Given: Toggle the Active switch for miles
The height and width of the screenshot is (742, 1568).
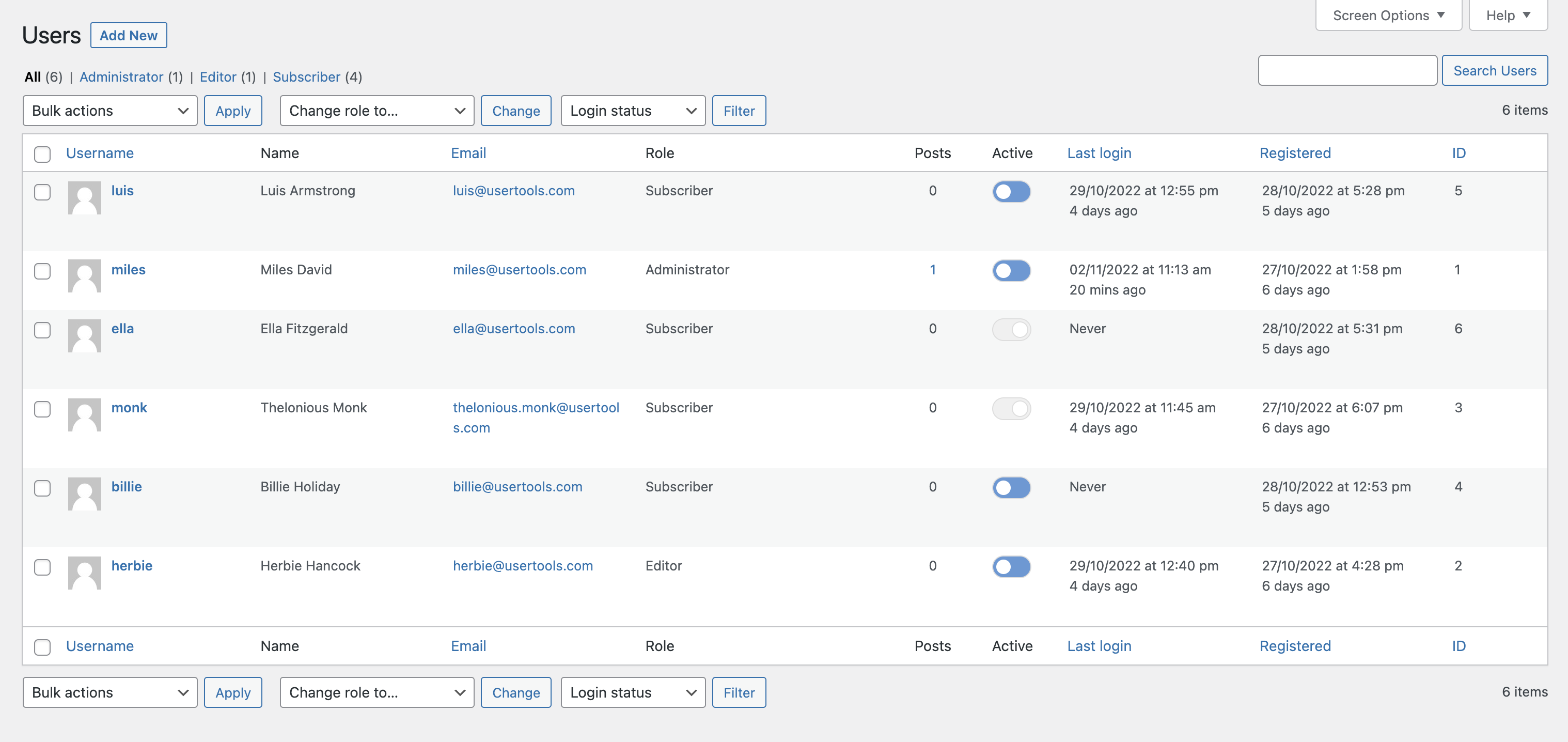Looking at the screenshot, I should [1011, 270].
